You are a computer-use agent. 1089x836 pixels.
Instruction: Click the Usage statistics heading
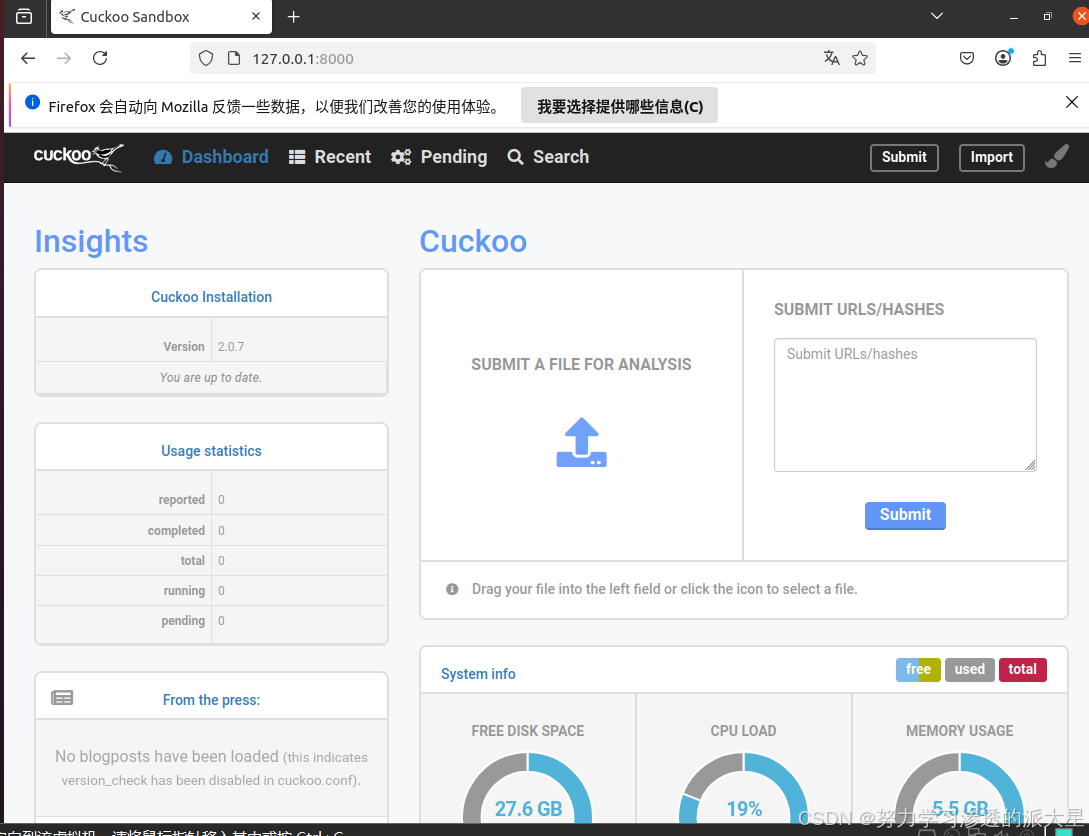[211, 451]
